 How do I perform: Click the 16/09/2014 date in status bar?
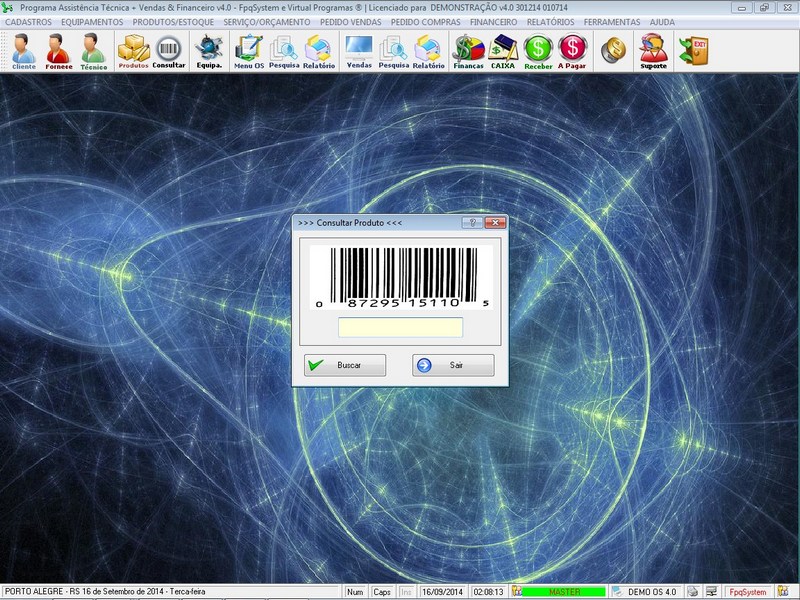(x=442, y=592)
